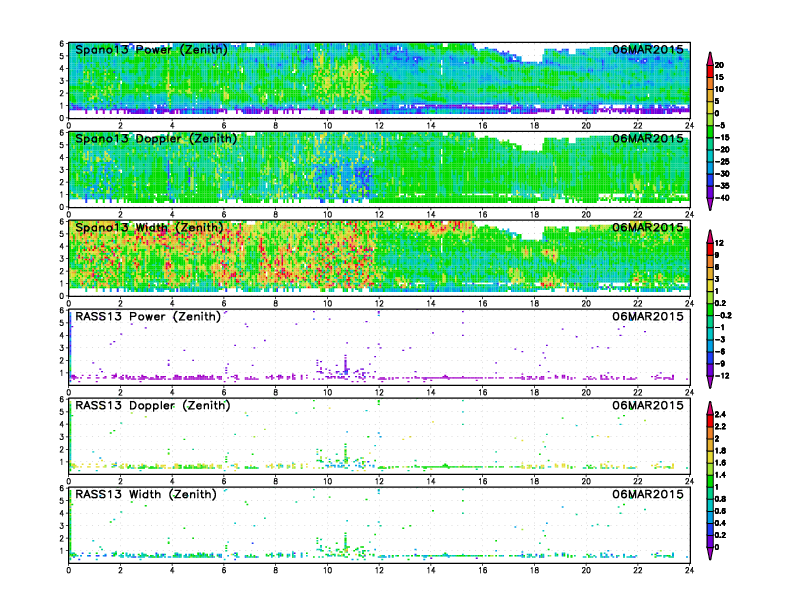Click the '20' label on top colorbar
792x612 pixels.
(x=719, y=65)
